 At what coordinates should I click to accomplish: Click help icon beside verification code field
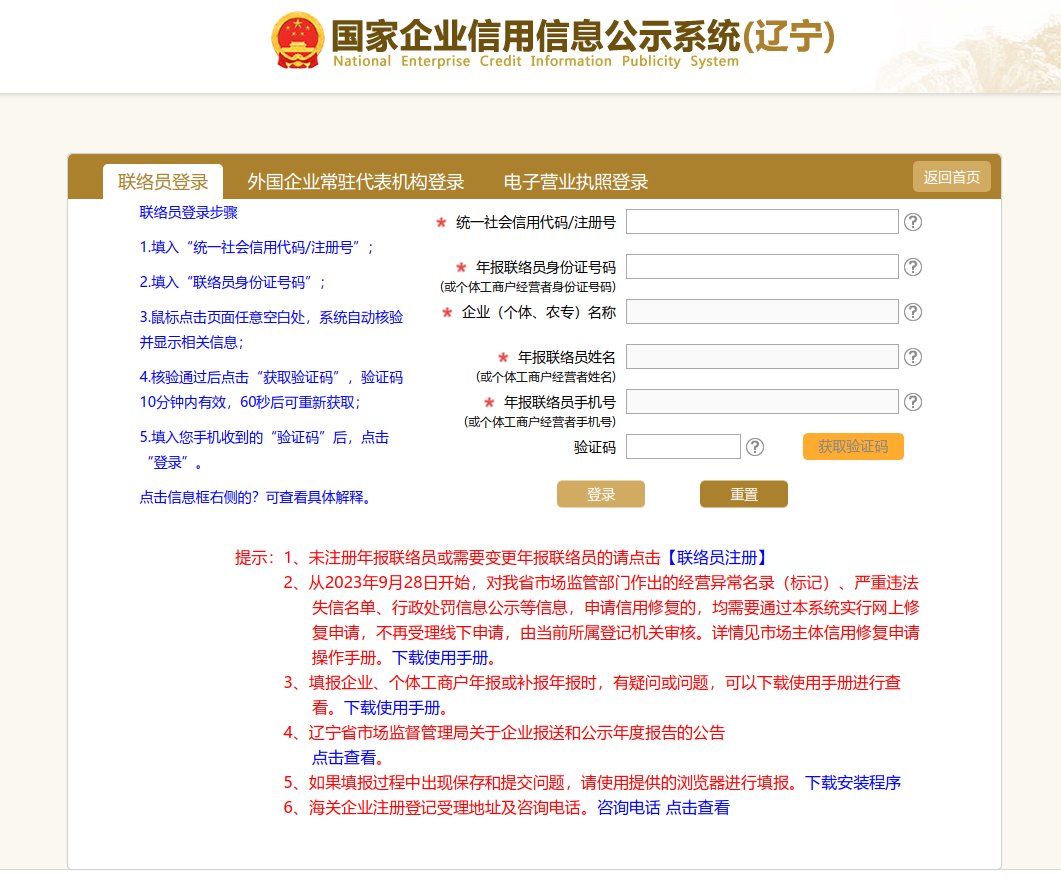755,447
